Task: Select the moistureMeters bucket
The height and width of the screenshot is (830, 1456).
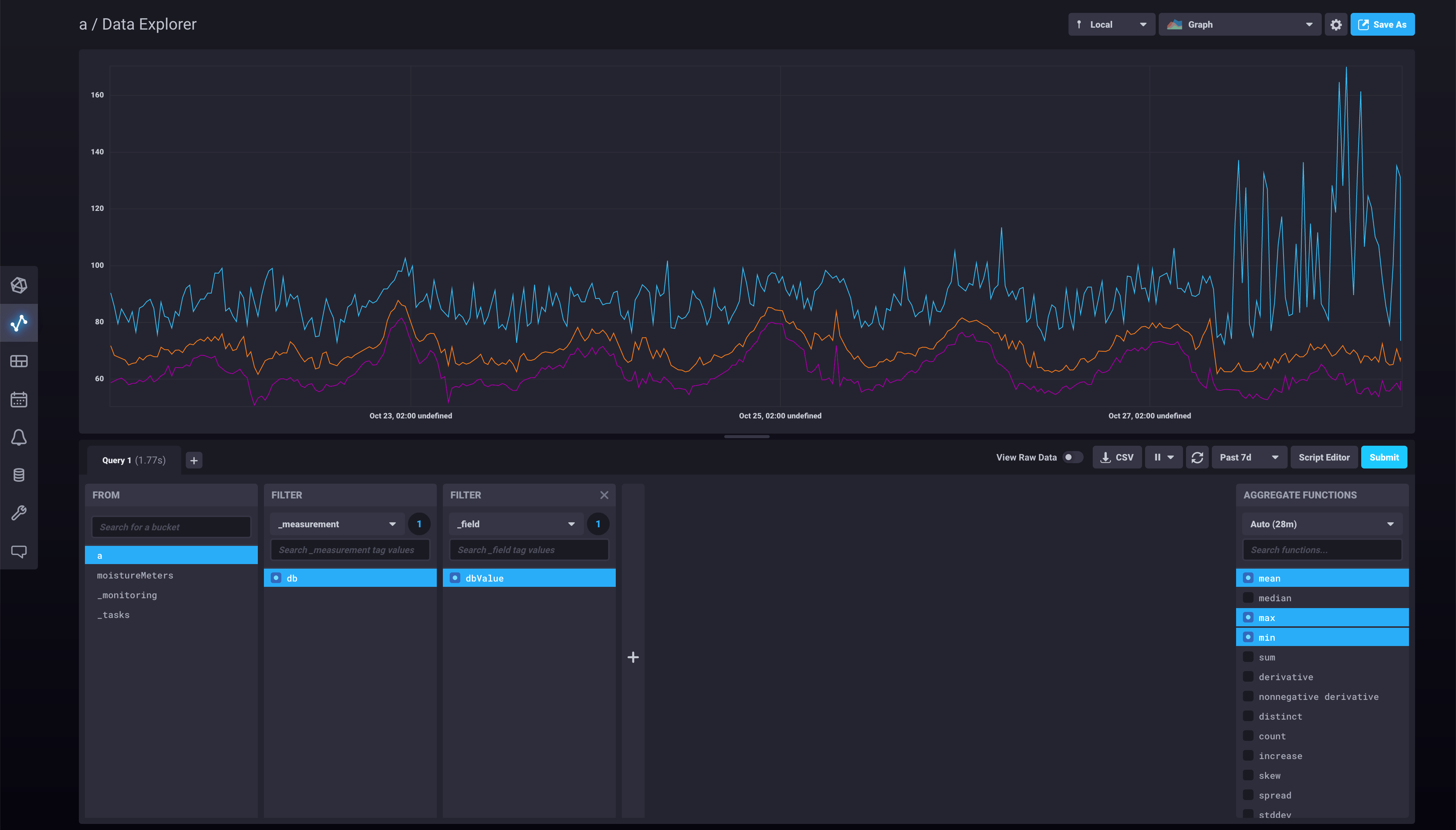Action: click(135, 575)
